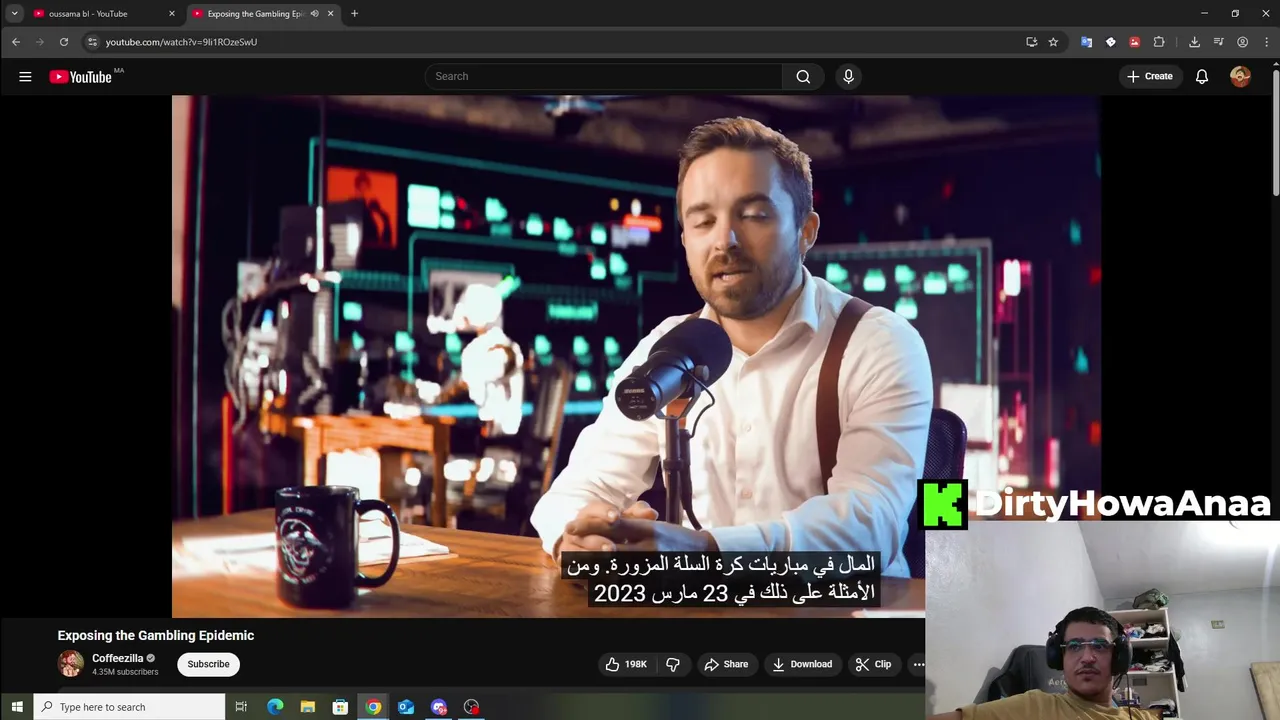This screenshot has height=720, width=1280.
Task: Close the oussama bl tab
Action: [171, 14]
